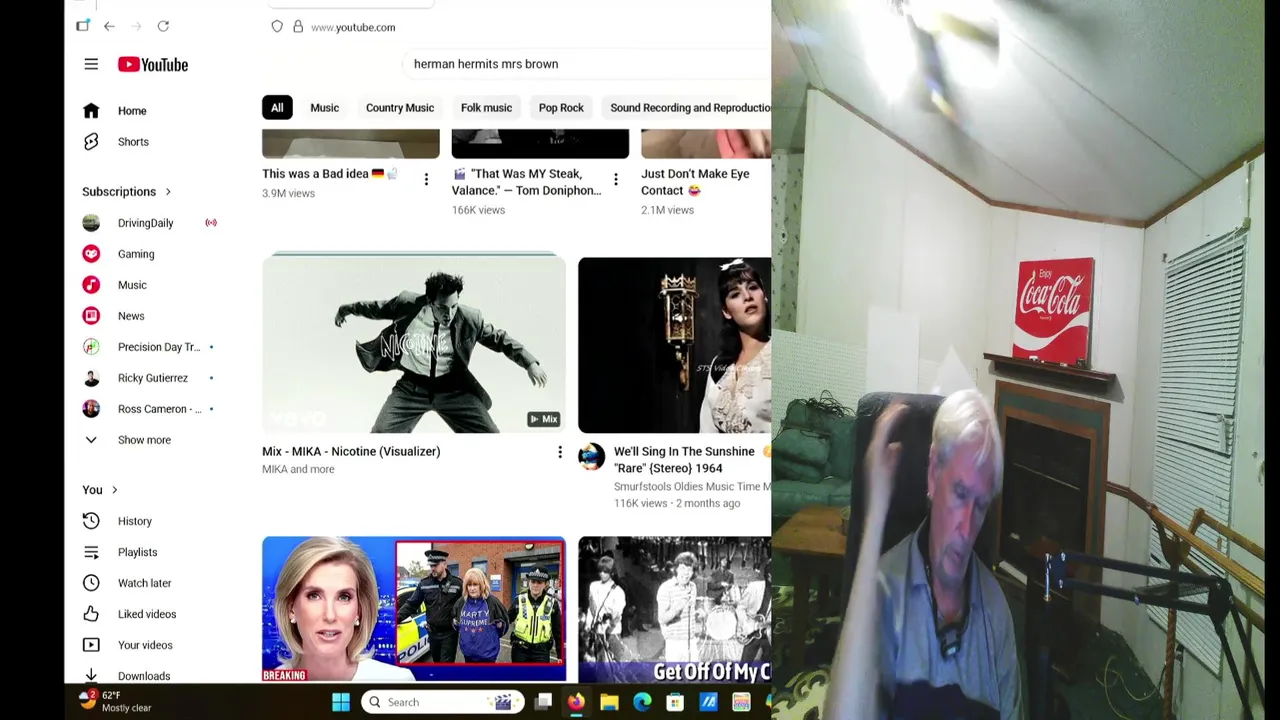Viewport: 1280px width, 720px height.
Task: Click the shield tracking protection icon
Action: click(x=277, y=26)
